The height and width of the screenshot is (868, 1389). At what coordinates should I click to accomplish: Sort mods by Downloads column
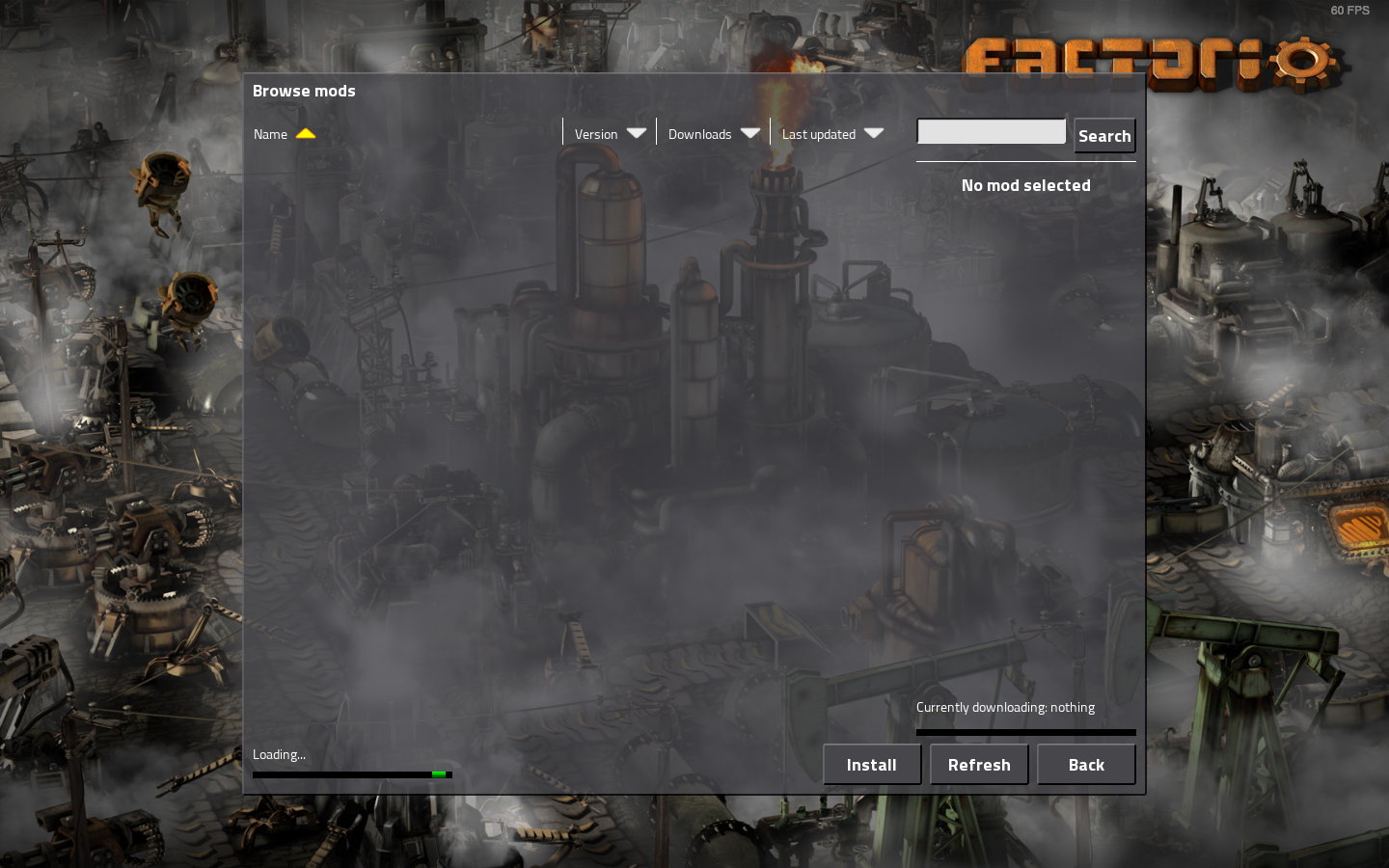[x=699, y=134]
